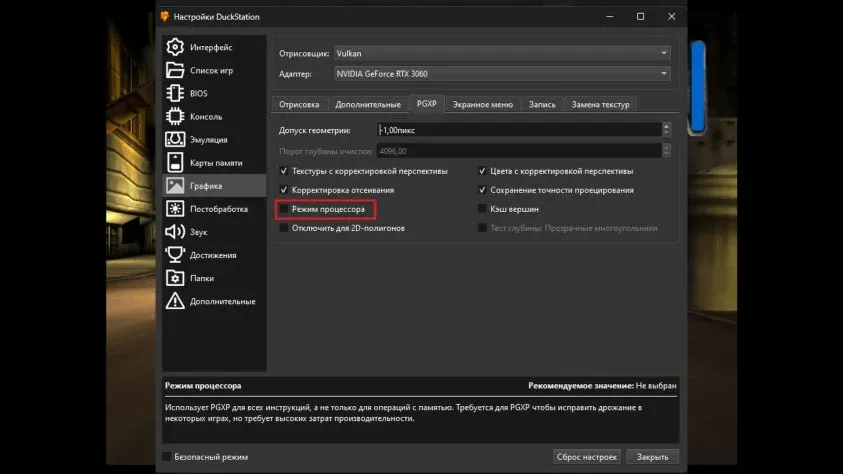The image size is (843, 474).
Task: Open Список игр folder icon
Action: (175, 70)
